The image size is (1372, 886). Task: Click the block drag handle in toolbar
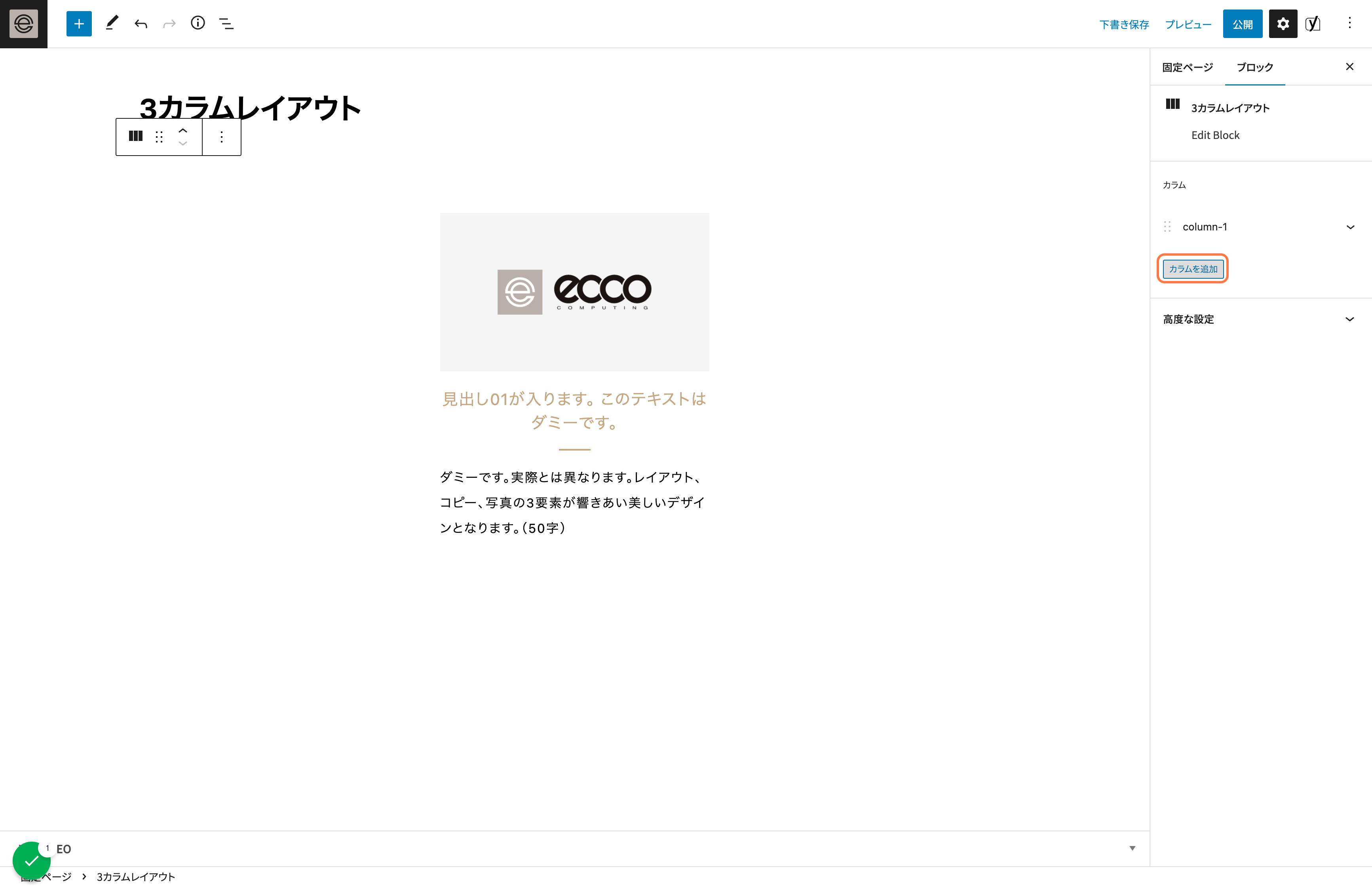coord(160,136)
